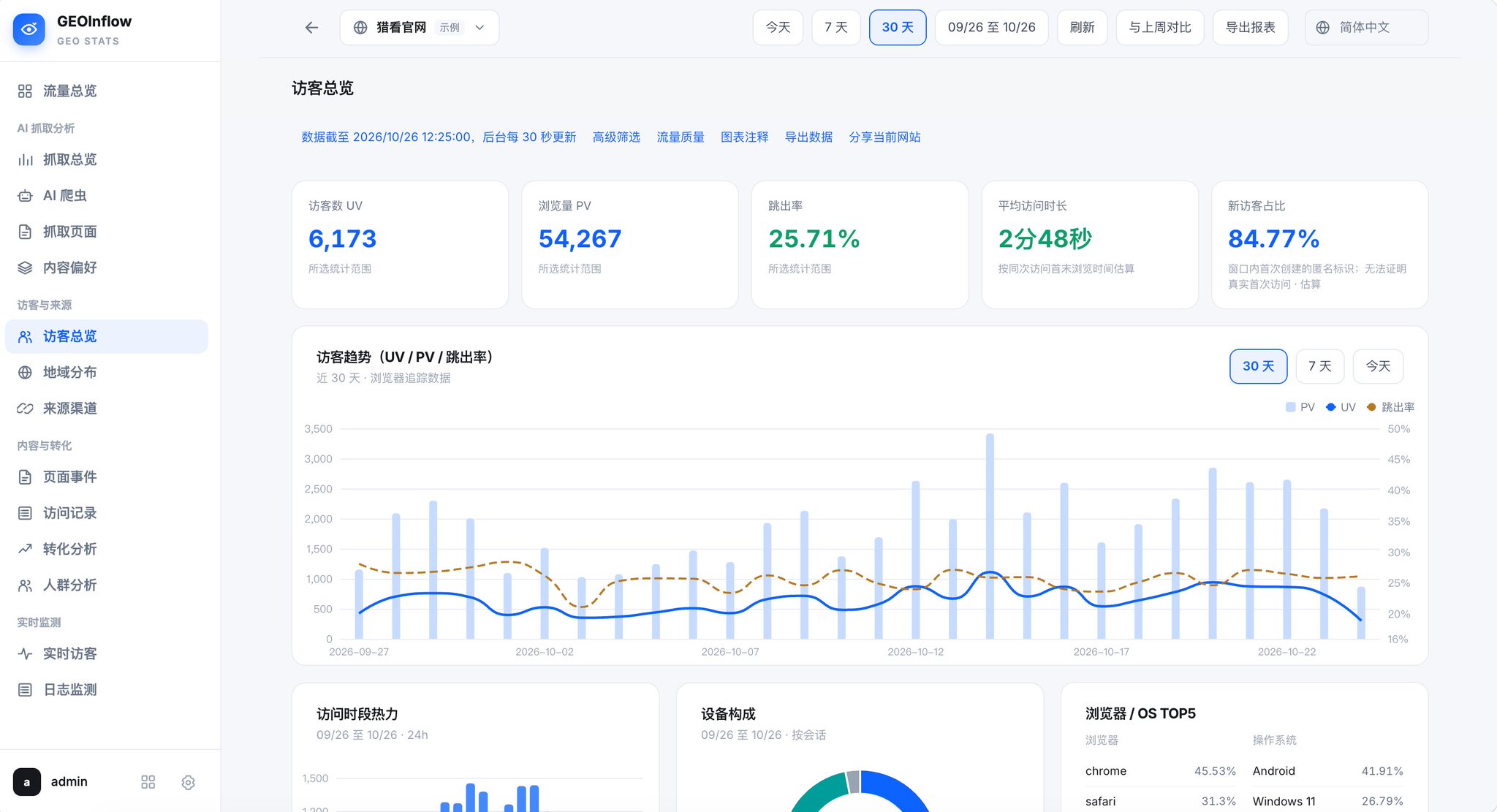Select the top bar 30 天 range
This screenshot has height=812, width=1497.
[x=898, y=28]
